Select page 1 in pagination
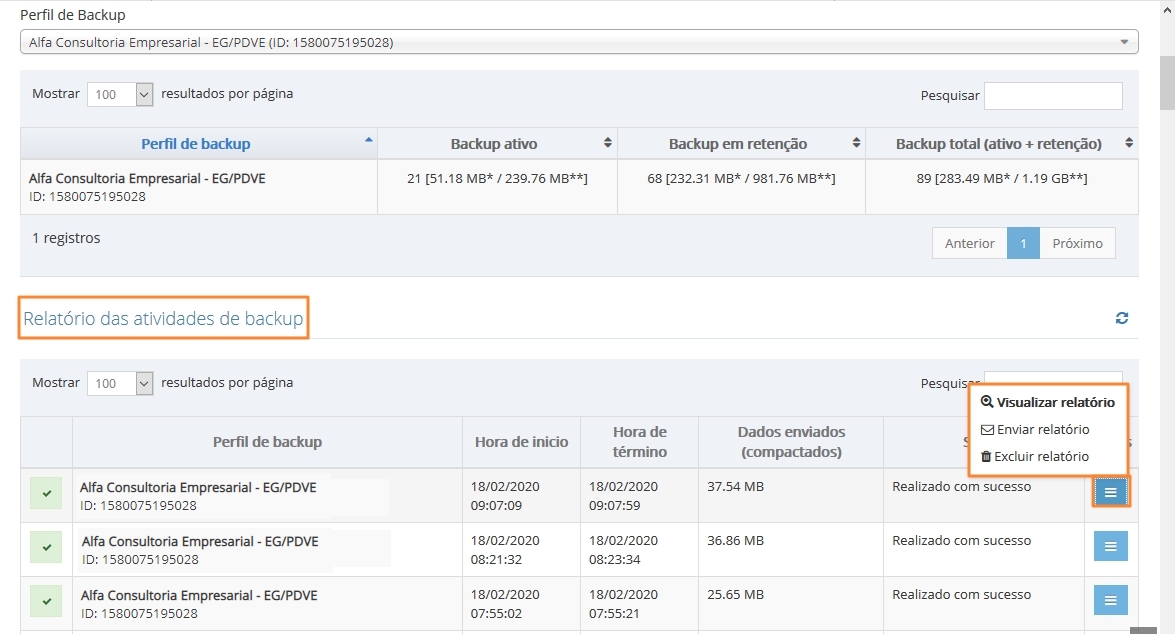Viewport: 1175px width, 634px height. 1023,243
